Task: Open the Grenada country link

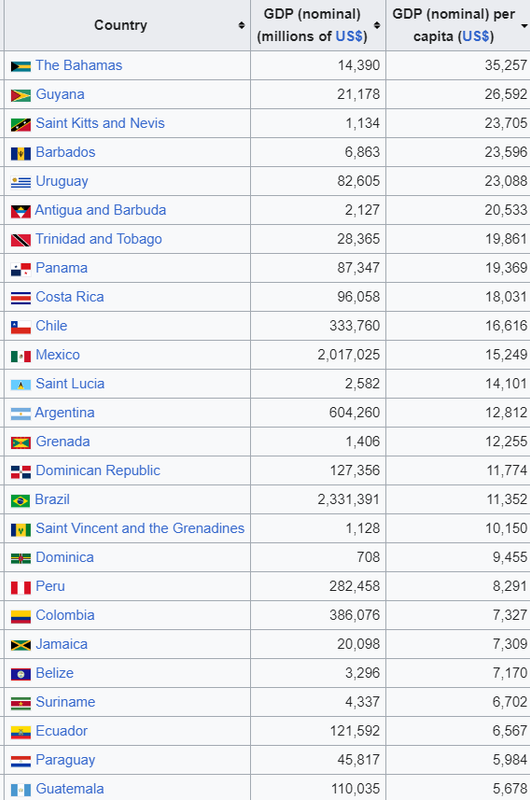Action: pos(63,441)
